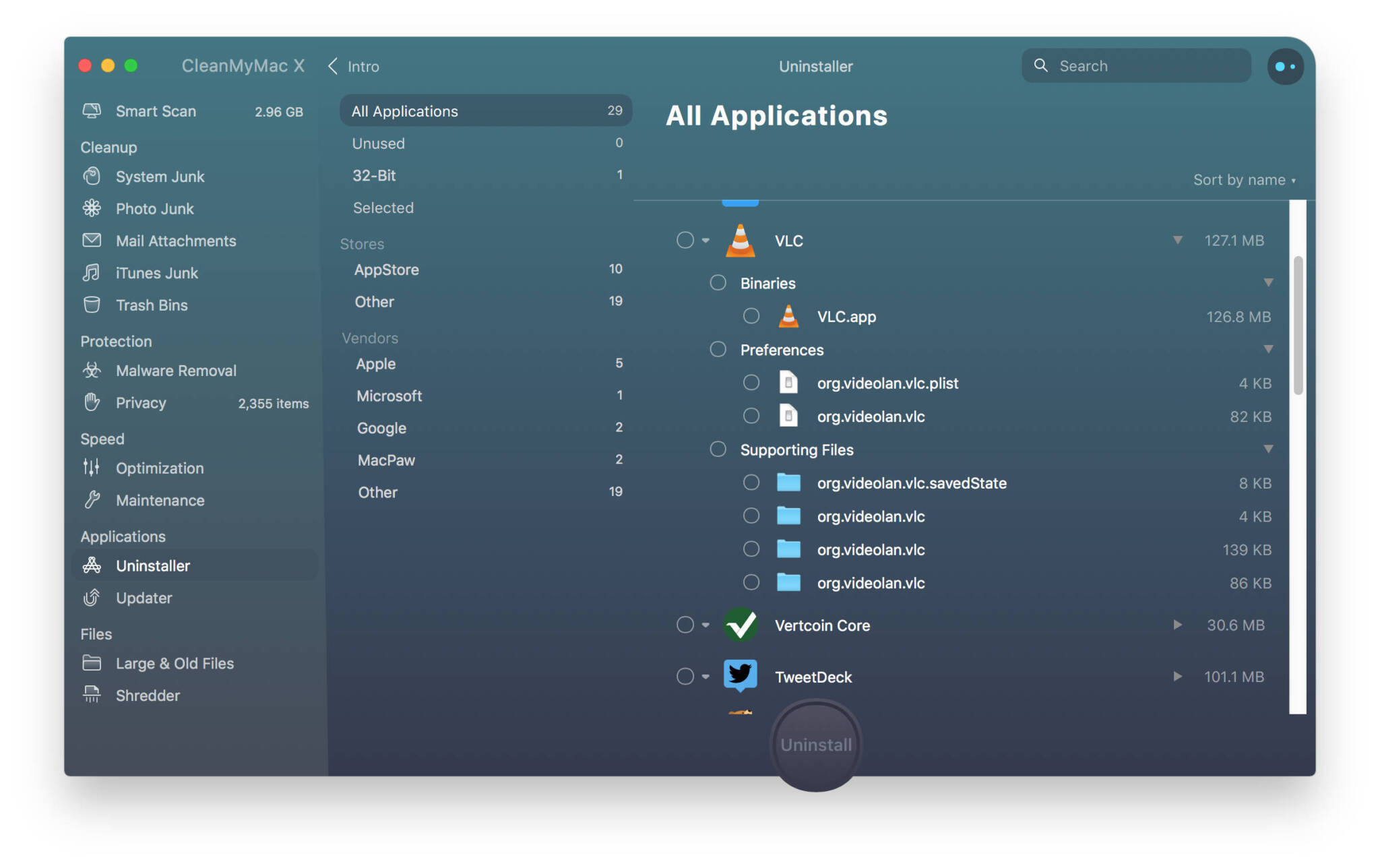
Task: Enable the Vertcoin Core checkbox
Action: 683,625
